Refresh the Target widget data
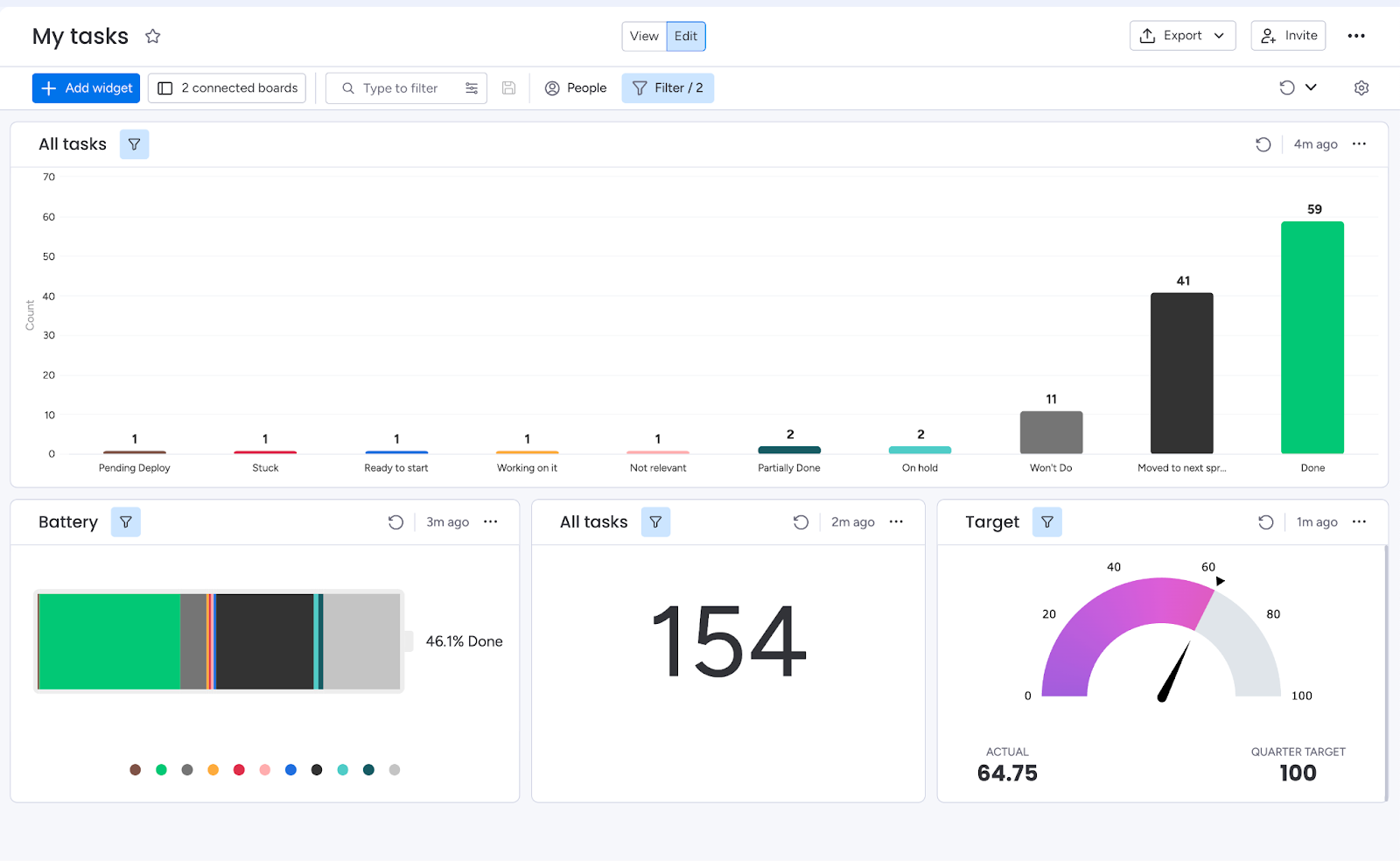 click(1265, 522)
